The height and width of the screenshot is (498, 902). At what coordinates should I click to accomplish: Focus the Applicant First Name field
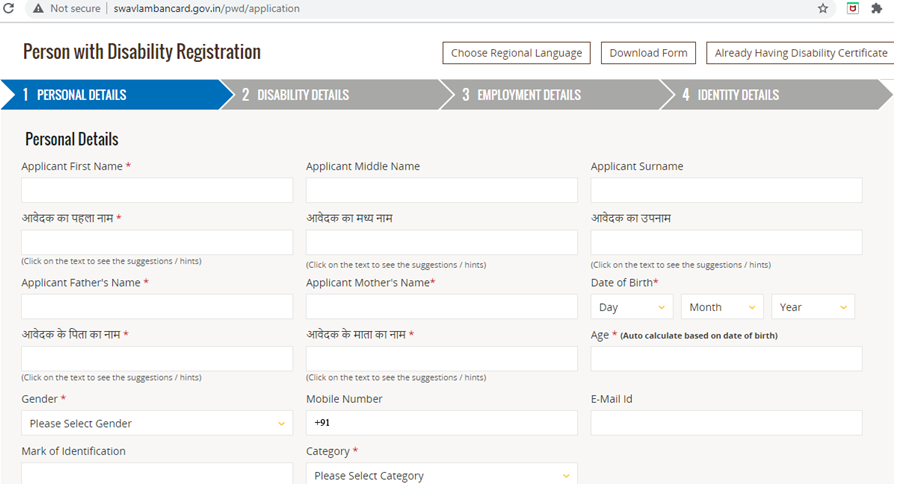point(157,191)
